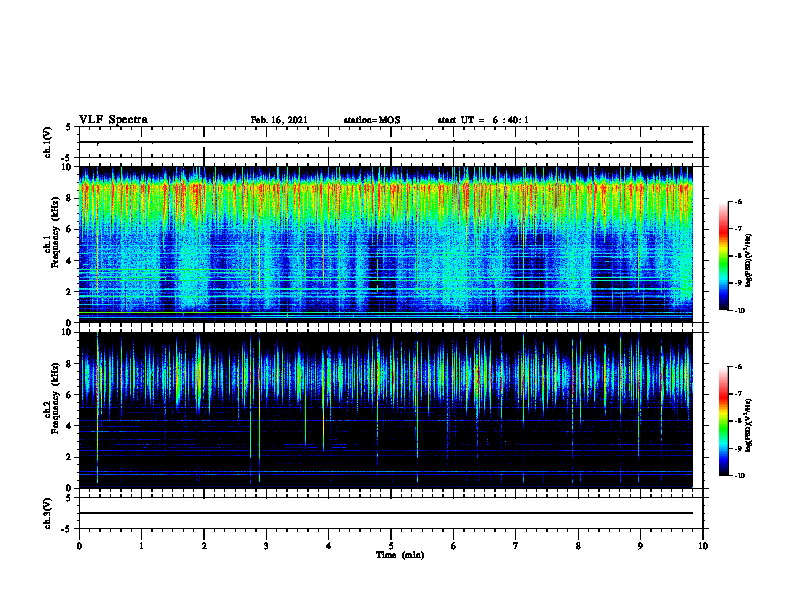Screen dimensions: 792x612
Task: Click time axis tick label "2"
Action: point(204,546)
